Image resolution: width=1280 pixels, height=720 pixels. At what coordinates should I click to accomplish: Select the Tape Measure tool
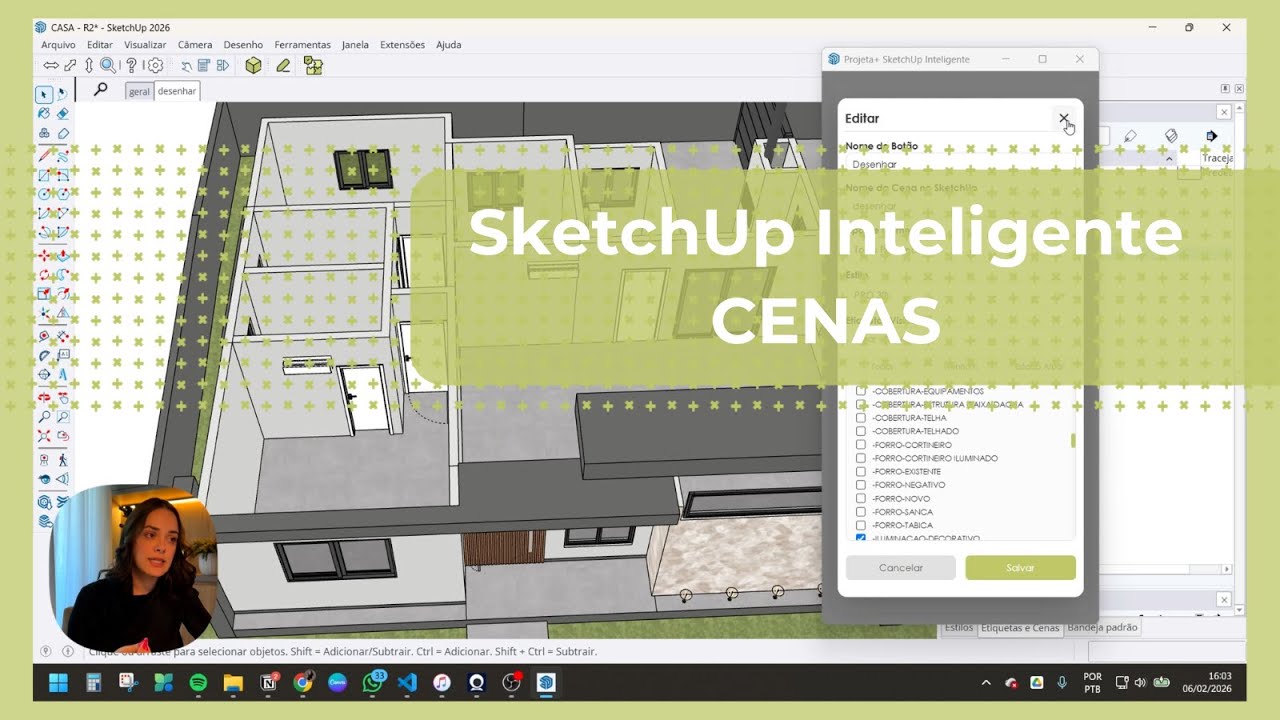(44, 335)
